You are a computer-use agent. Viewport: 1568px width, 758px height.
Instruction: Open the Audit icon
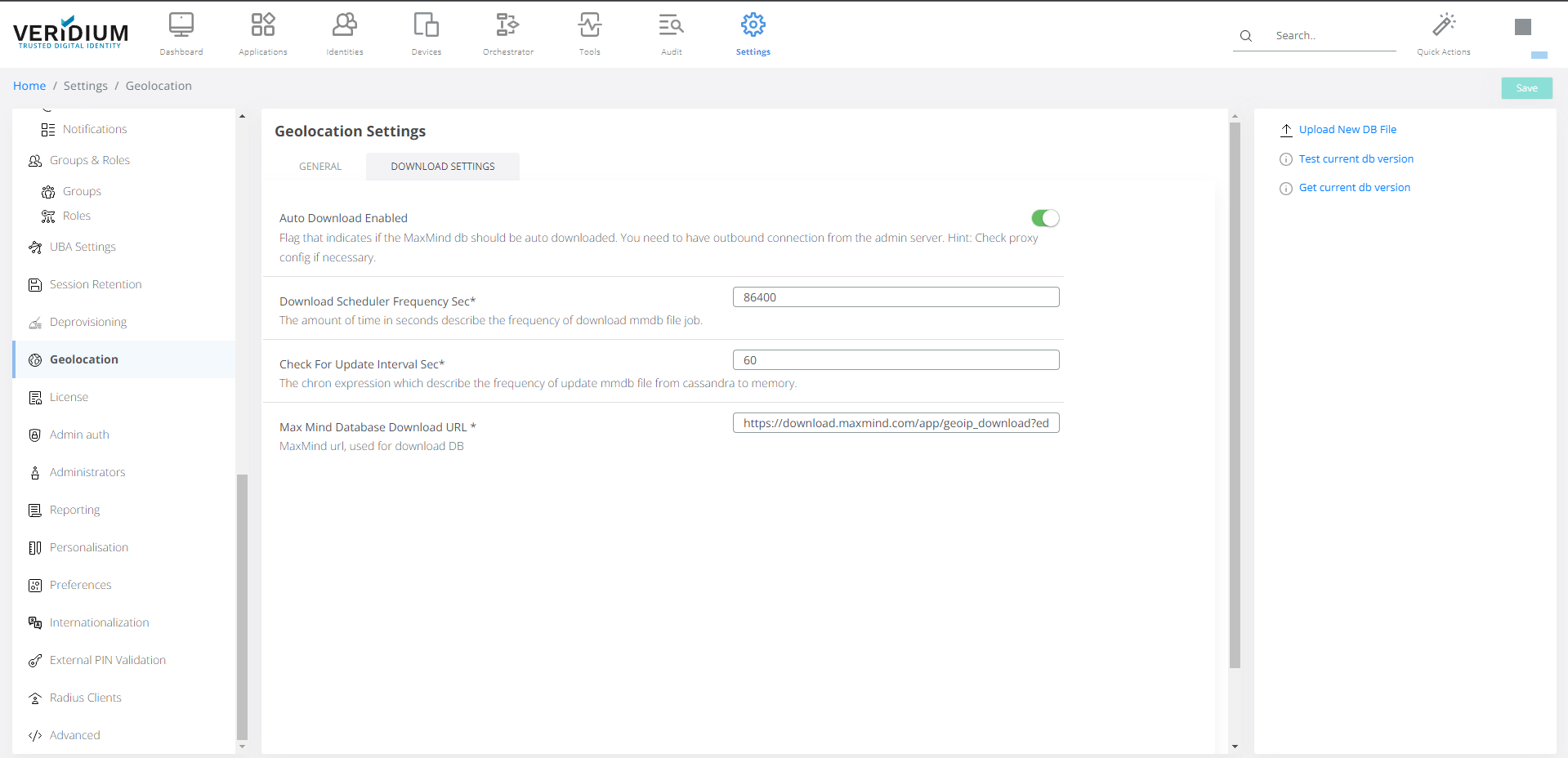[671, 26]
